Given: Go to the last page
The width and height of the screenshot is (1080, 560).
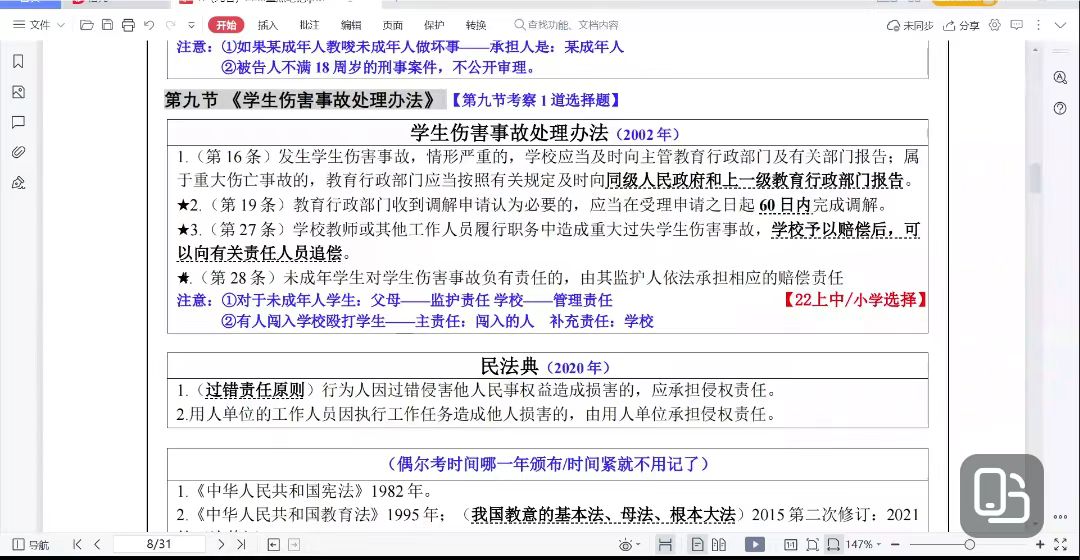Looking at the screenshot, I should 241,544.
